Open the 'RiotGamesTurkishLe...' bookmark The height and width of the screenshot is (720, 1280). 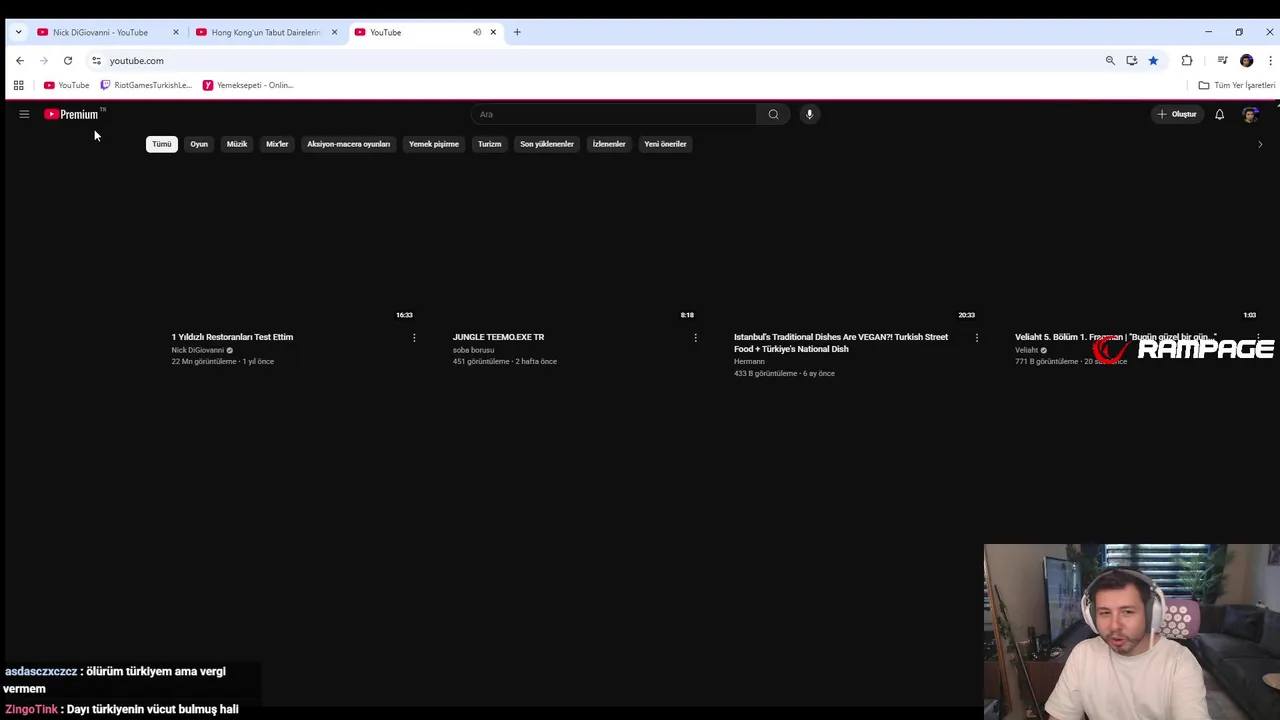(146, 85)
